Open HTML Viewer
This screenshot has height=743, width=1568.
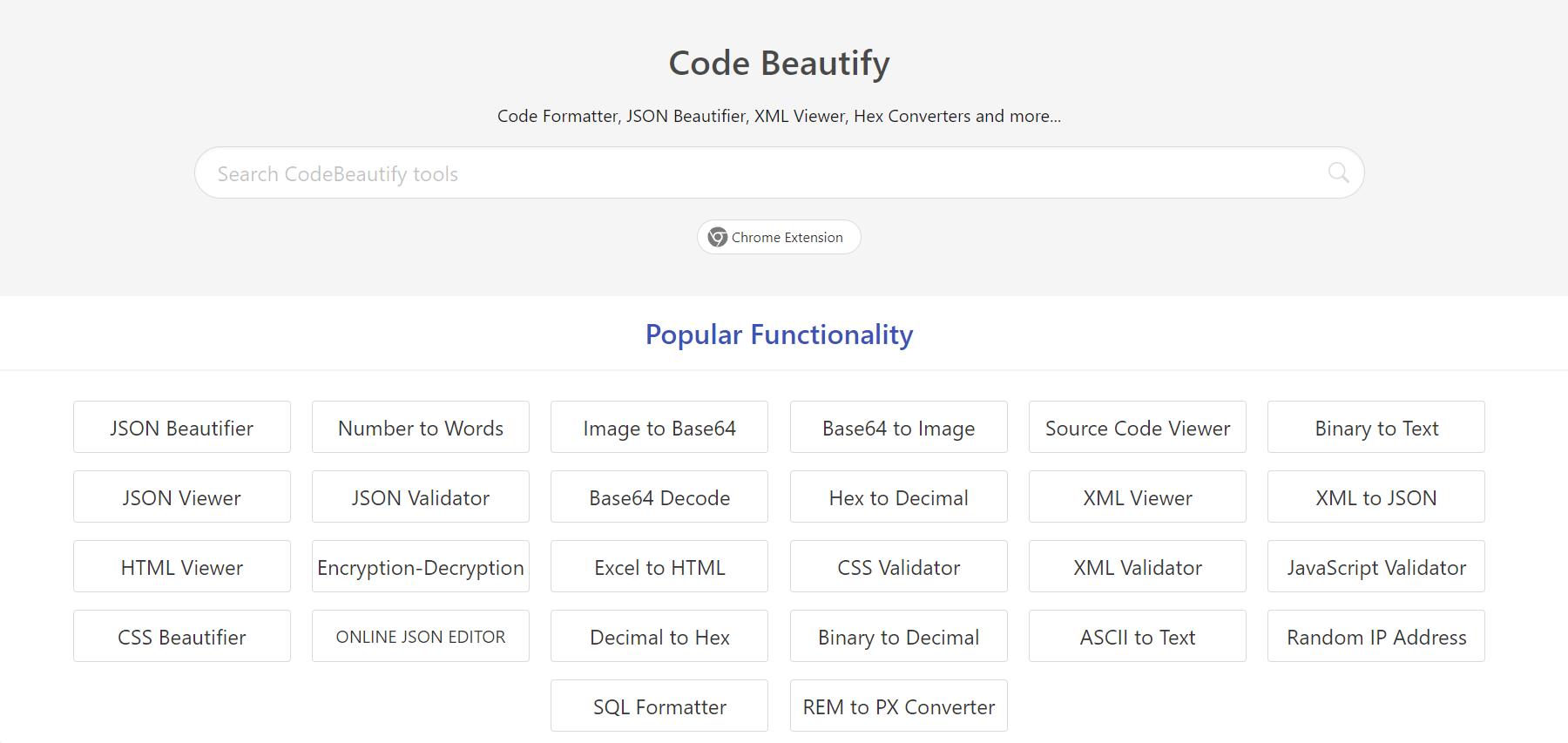click(x=182, y=566)
